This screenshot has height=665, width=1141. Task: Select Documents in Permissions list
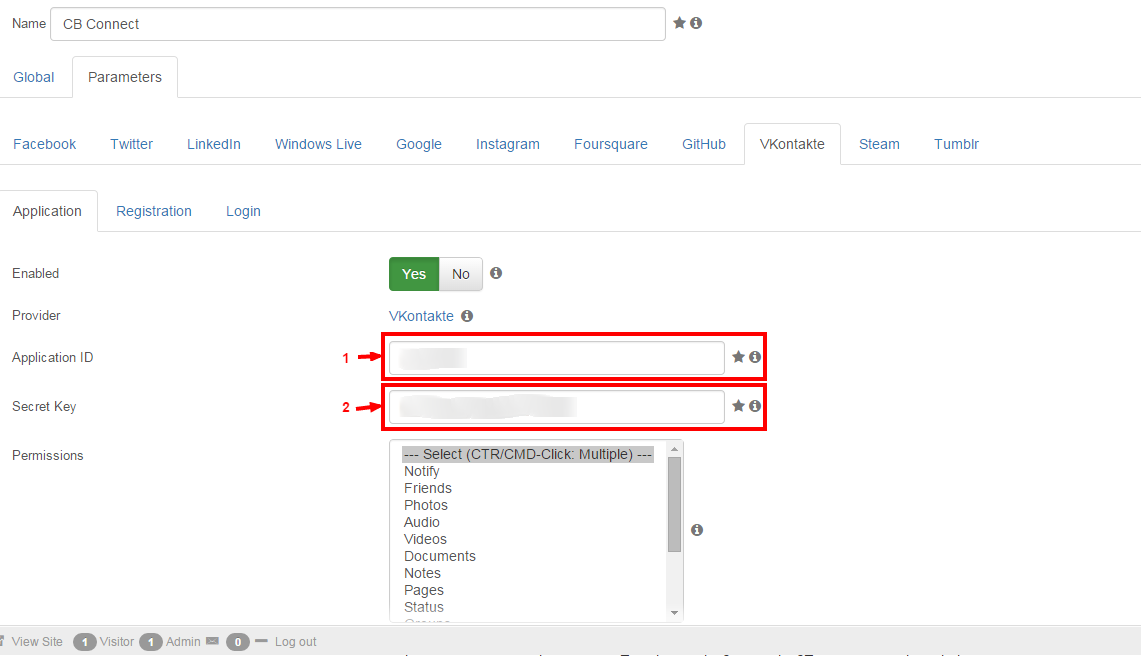440,556
